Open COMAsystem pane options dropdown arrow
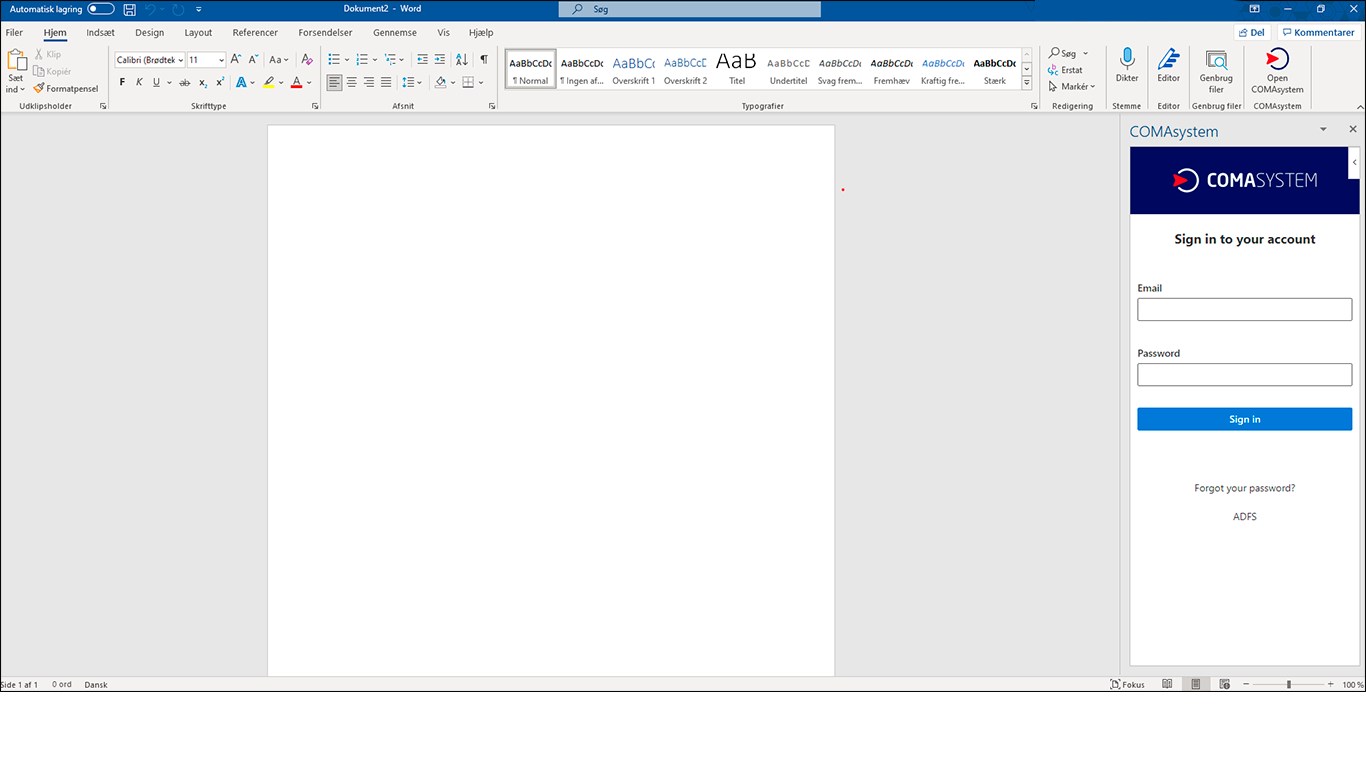The width and height of the screenshot is (1366, 768). (1323, 129)
